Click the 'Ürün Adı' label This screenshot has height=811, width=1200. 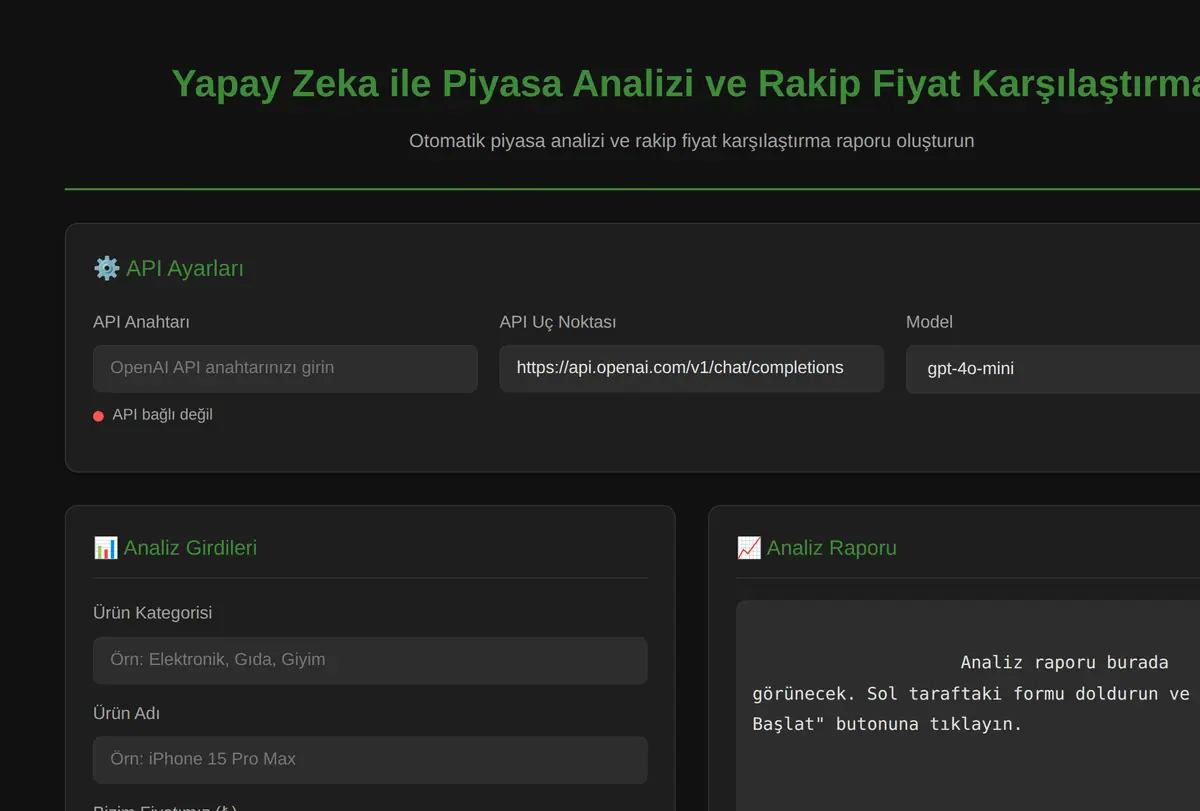click(x=126, y=713)
